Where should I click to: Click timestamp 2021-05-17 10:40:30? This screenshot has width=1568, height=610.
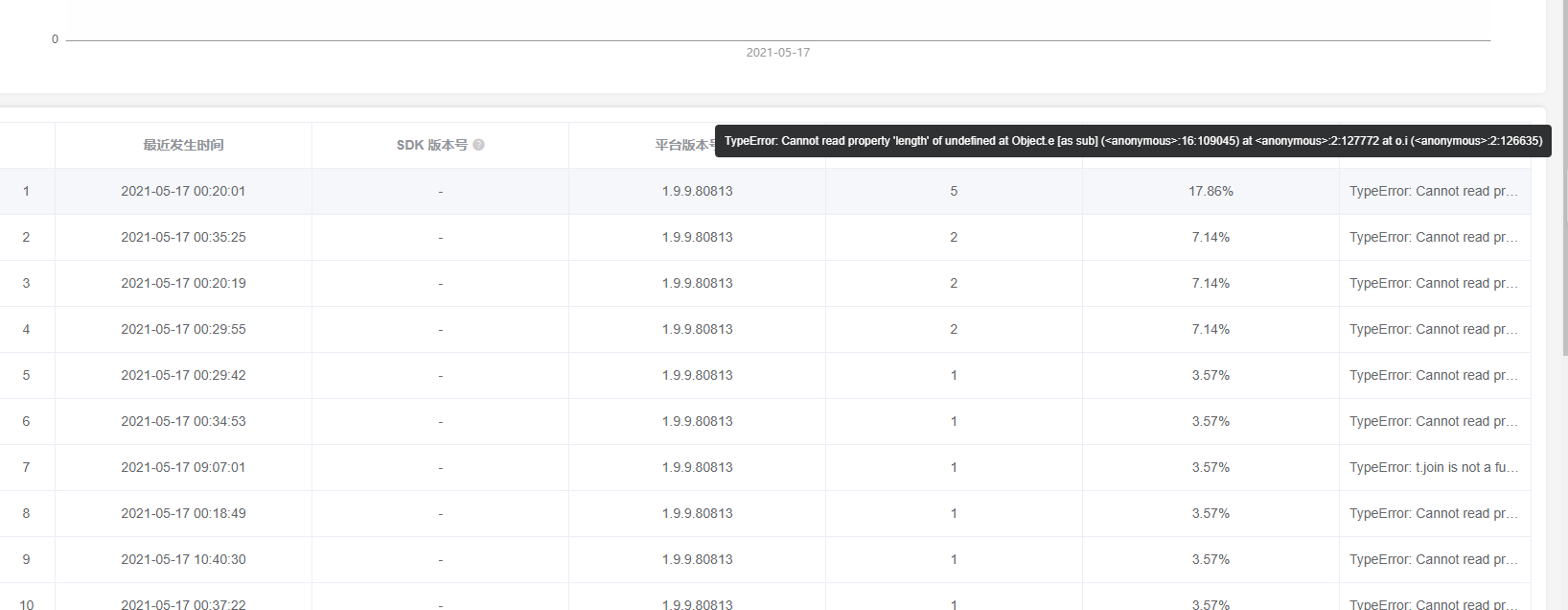pos(183,559)
